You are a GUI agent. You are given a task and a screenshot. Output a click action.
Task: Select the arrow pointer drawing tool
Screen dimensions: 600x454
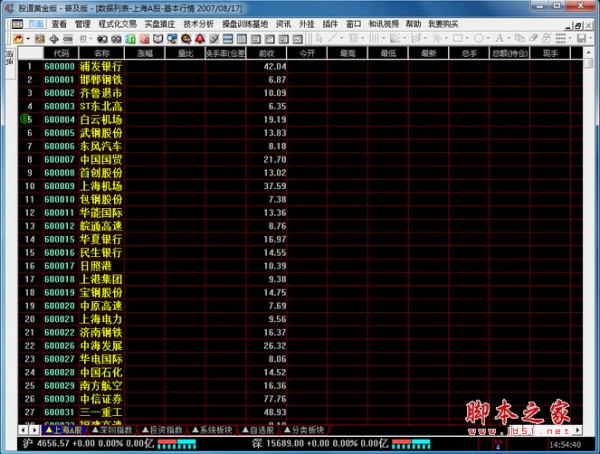point(319,38)
